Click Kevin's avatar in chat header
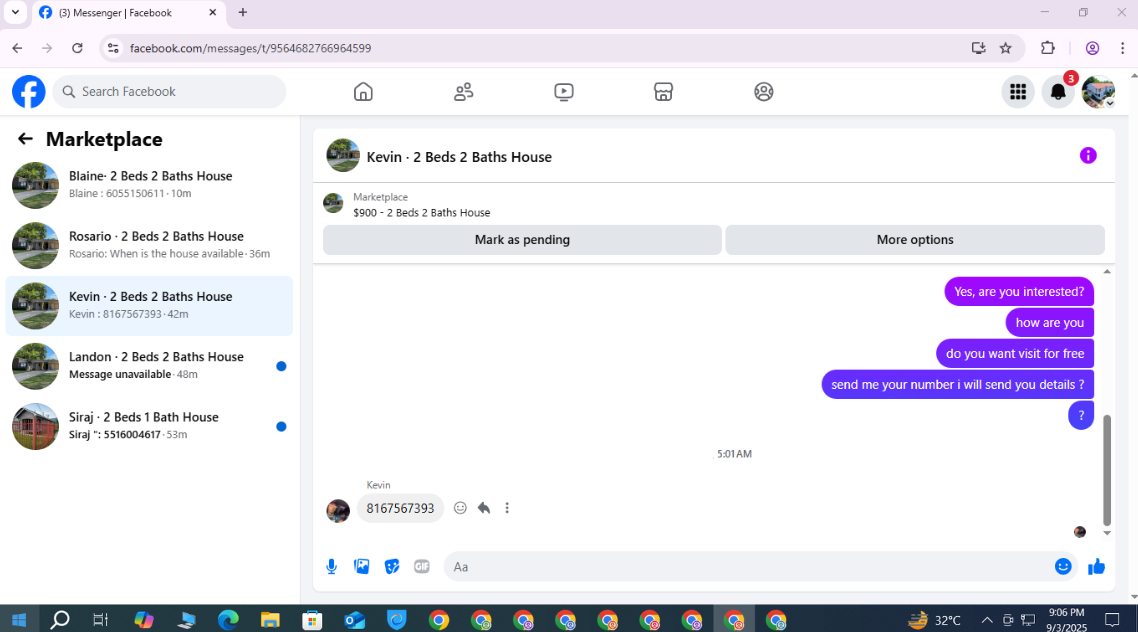The width and height of the screenshot is (1138, 632). (343, 155)
